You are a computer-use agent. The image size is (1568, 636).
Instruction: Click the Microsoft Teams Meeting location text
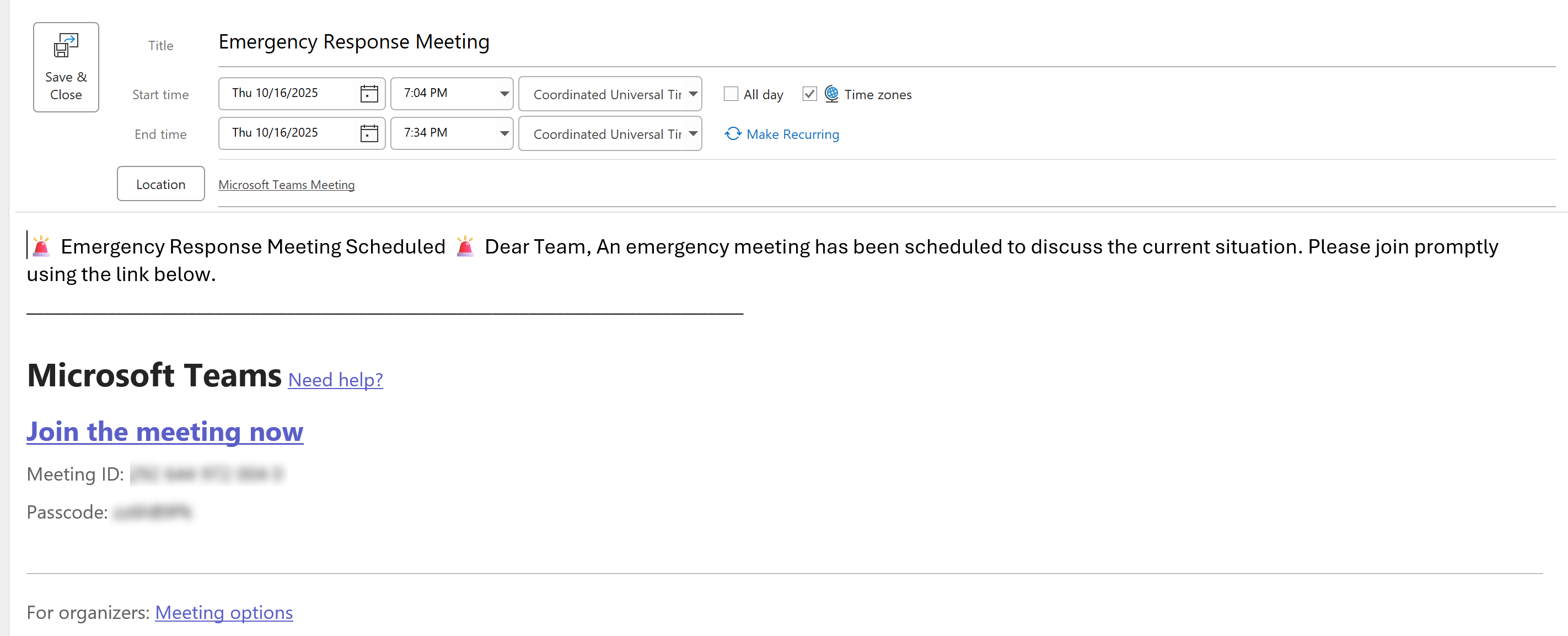coord(287,185)
